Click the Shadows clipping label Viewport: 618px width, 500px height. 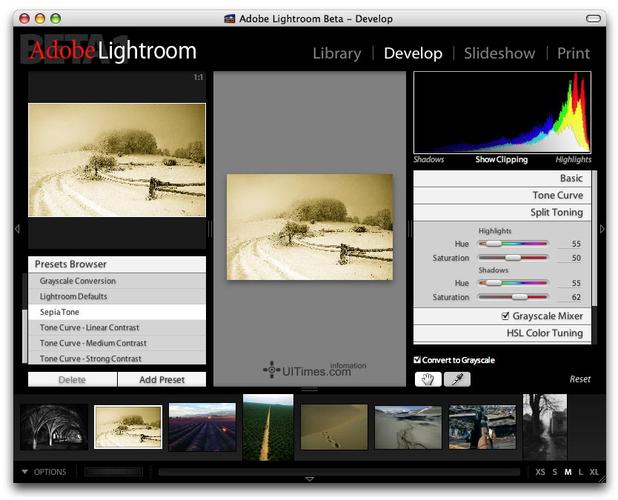pyautogui.click(x=429, y=159)
